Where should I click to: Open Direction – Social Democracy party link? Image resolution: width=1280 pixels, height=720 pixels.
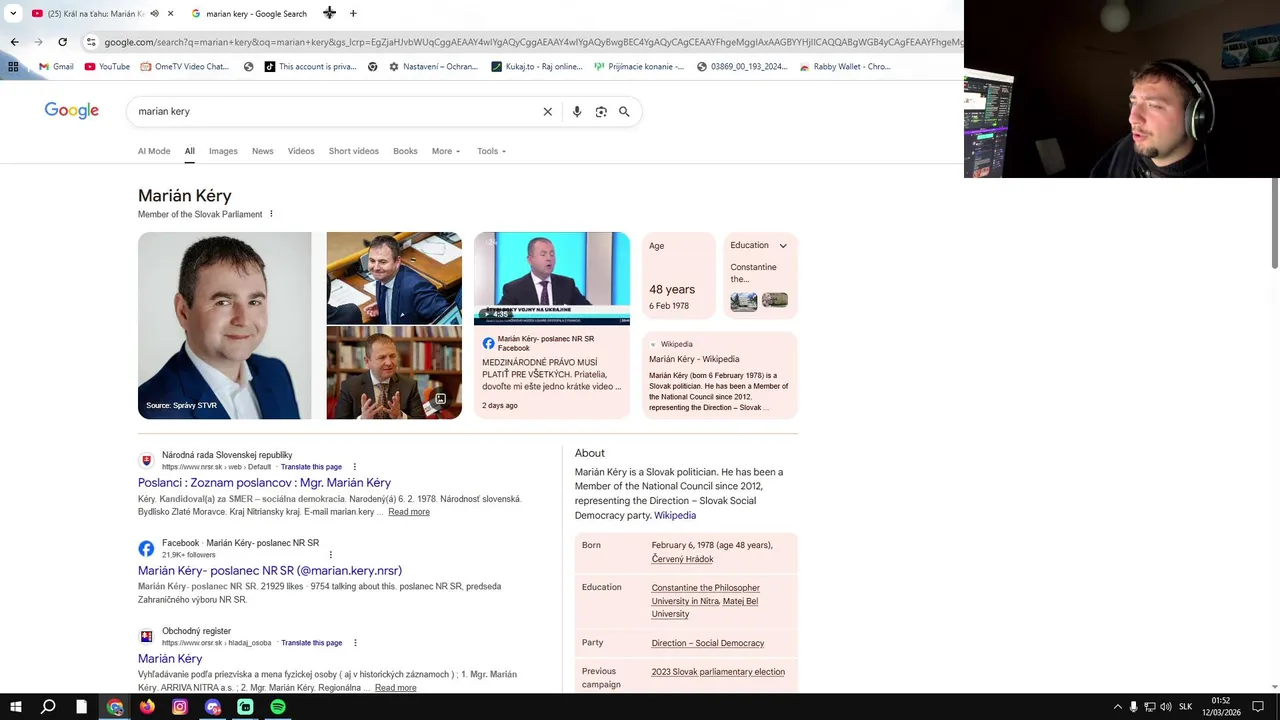click(708, 643)
